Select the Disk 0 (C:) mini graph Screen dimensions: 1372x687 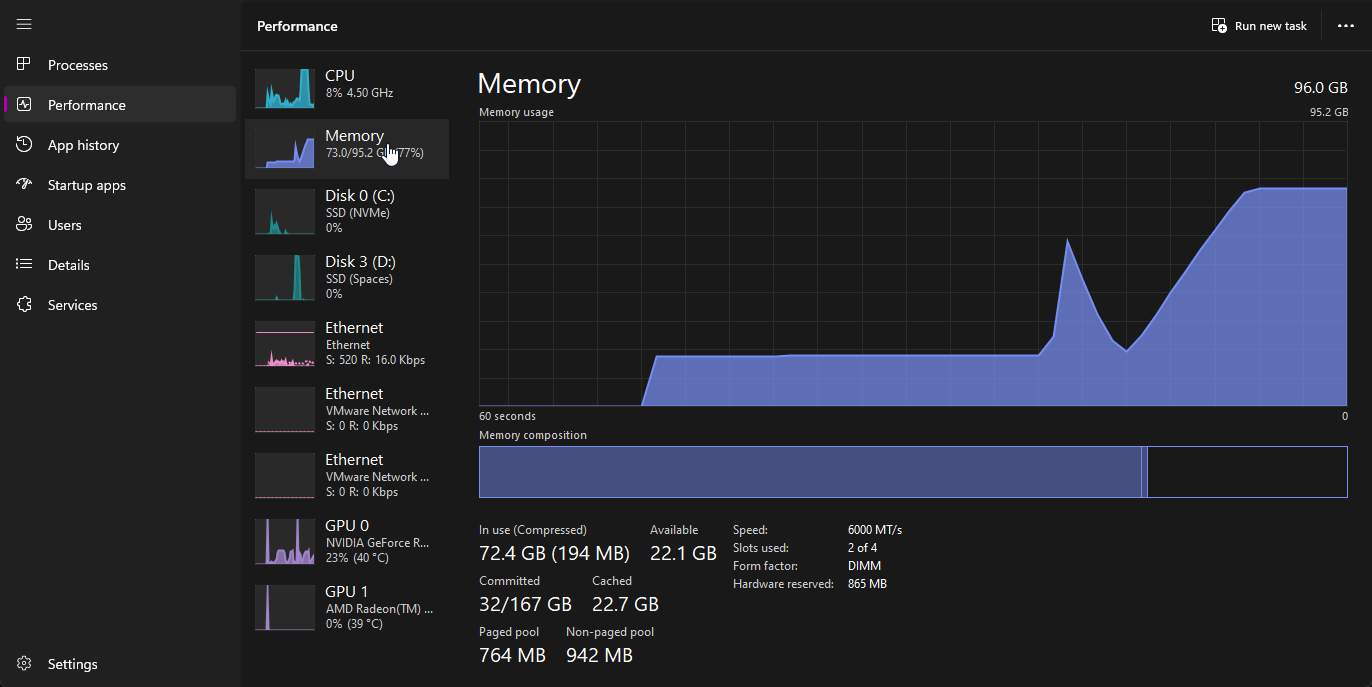285,214
